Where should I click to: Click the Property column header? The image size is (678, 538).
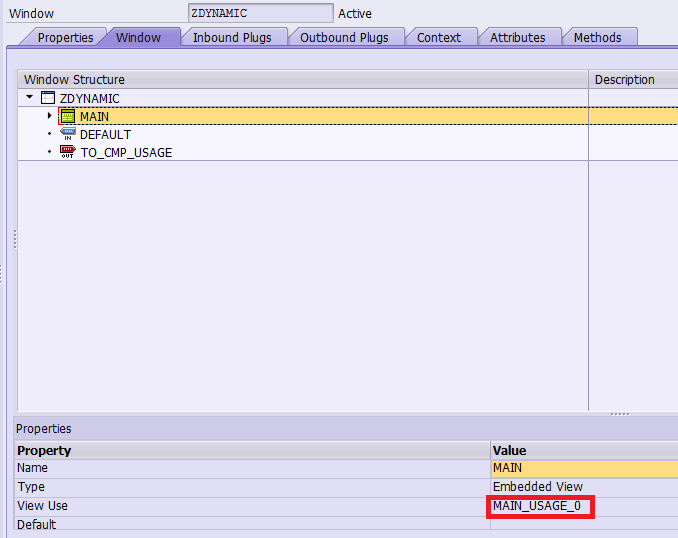pyautogui.click(x=253, y=451)
